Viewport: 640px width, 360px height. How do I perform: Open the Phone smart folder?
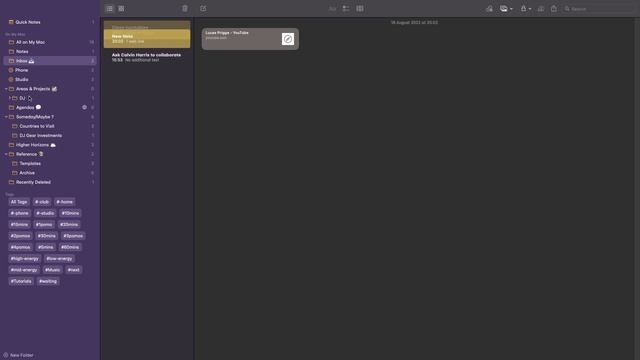[50, 70]
